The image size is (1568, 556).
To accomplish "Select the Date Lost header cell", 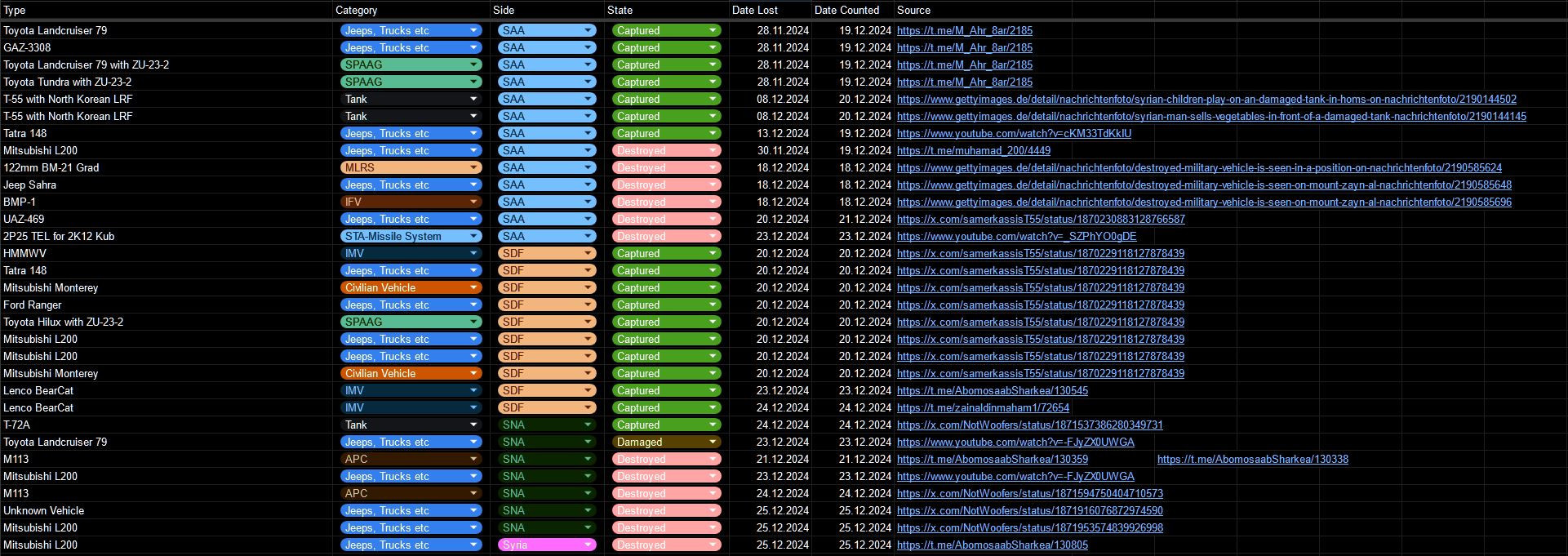I will pyautogui.click(x=771, y=10).
